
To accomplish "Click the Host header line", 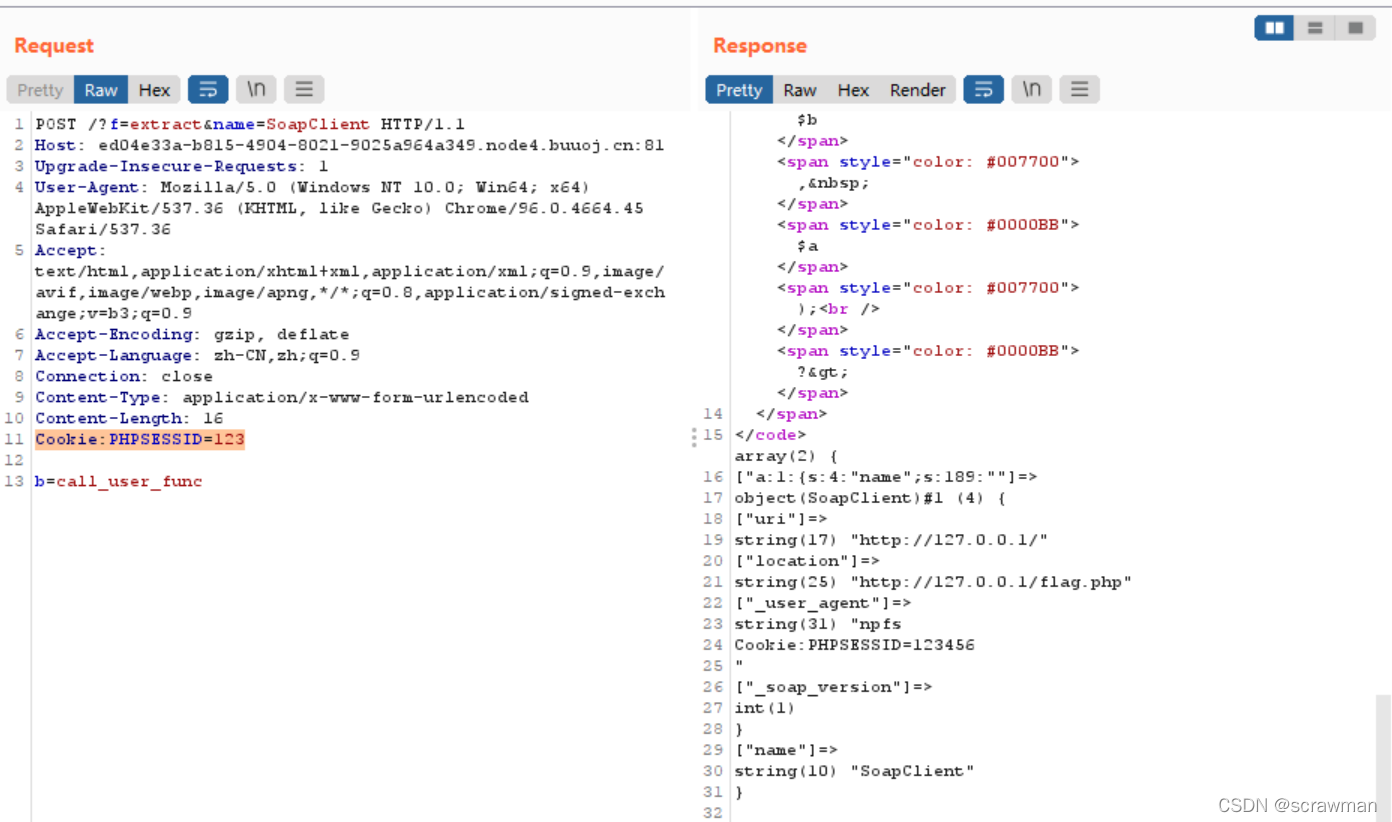I will point(349,146).
